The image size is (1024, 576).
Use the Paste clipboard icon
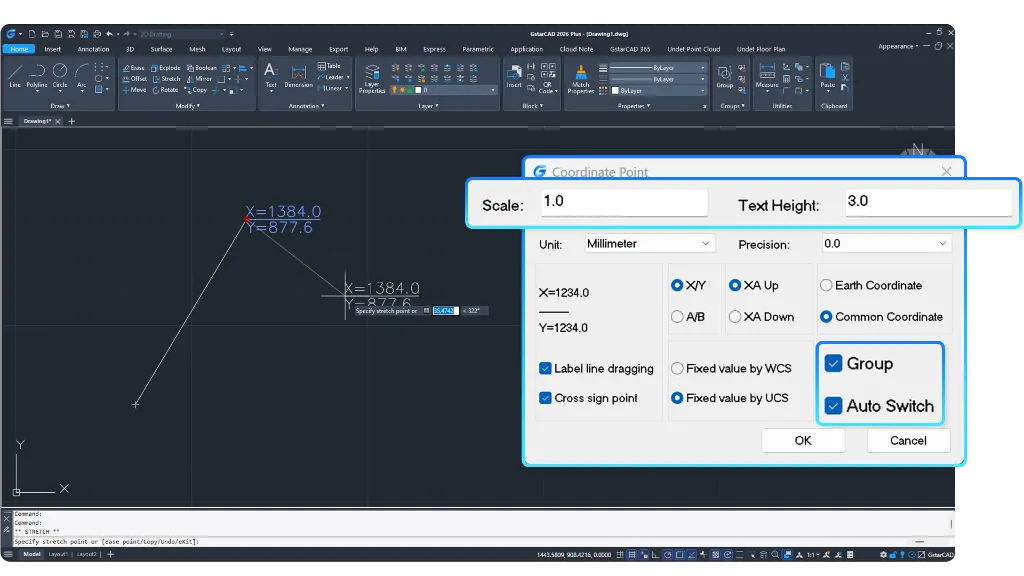pos(827,75)
